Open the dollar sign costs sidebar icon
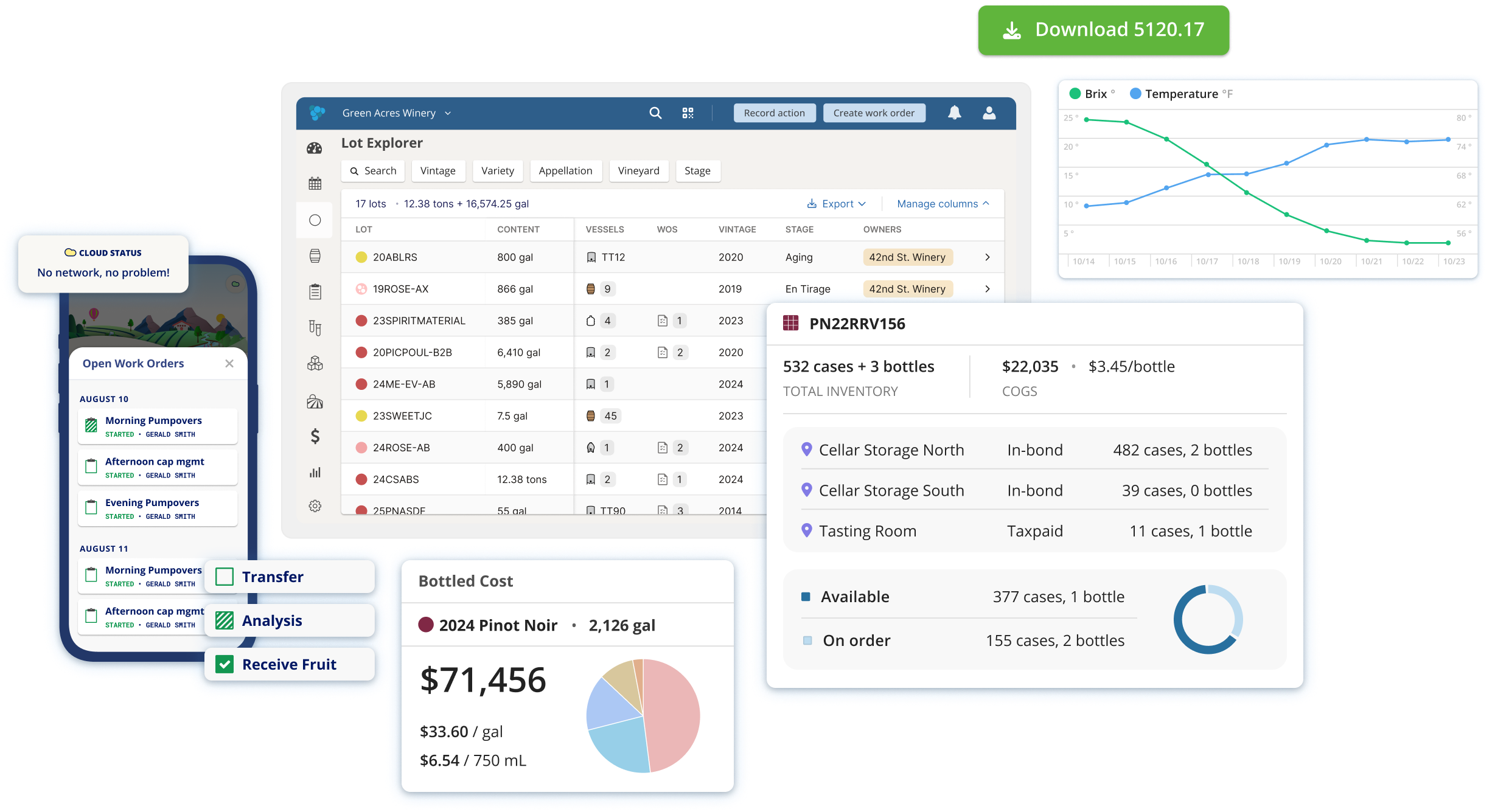 pyautogui.click(x=315, y=436)
